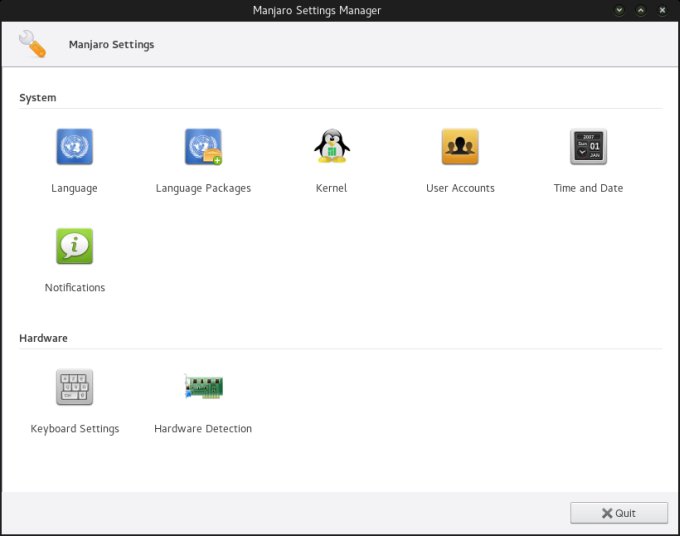Viewport: 680px width, 536px height.
Task: Open the Language settings globe icon
Action: click(x=75, y=147)
